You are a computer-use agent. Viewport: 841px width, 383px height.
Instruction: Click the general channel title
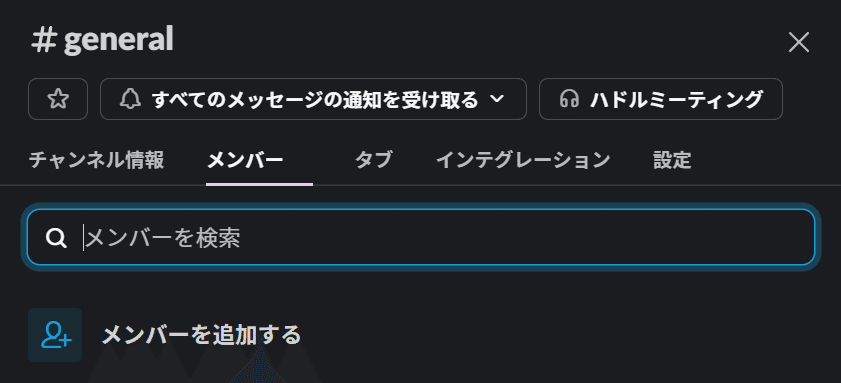119,40
